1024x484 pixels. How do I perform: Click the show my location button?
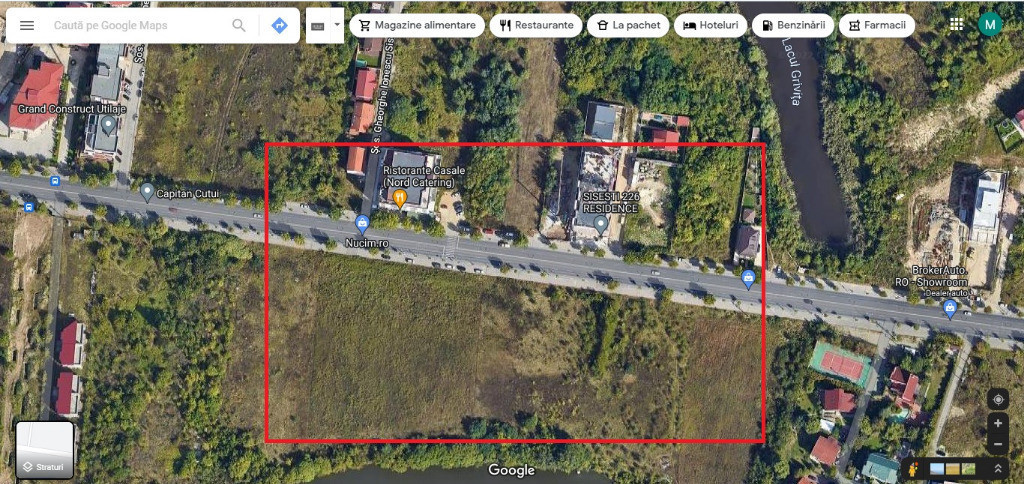coord(998,398)
